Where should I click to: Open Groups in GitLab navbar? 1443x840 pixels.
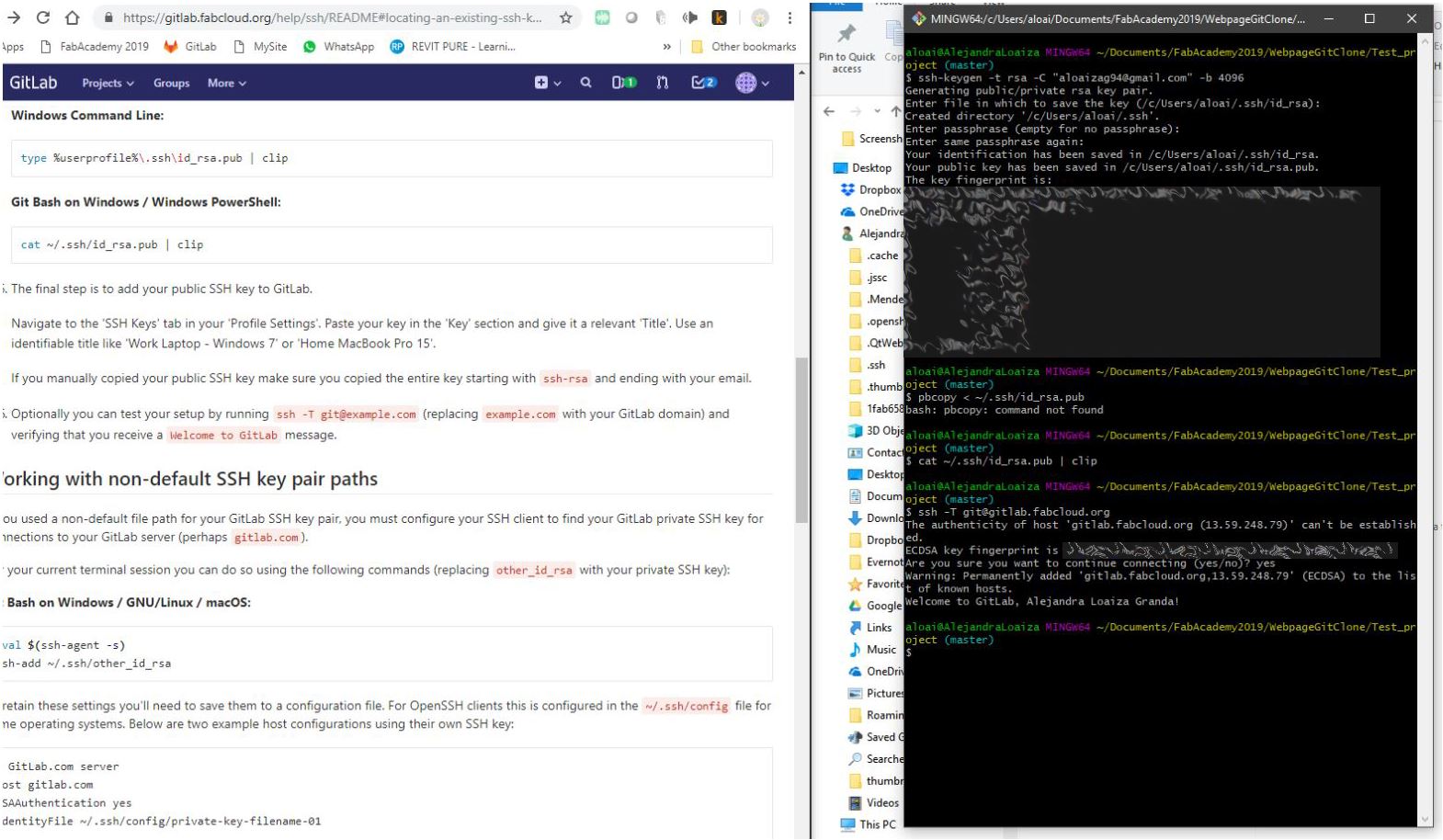pyautogui.click(x=171, y=83)
